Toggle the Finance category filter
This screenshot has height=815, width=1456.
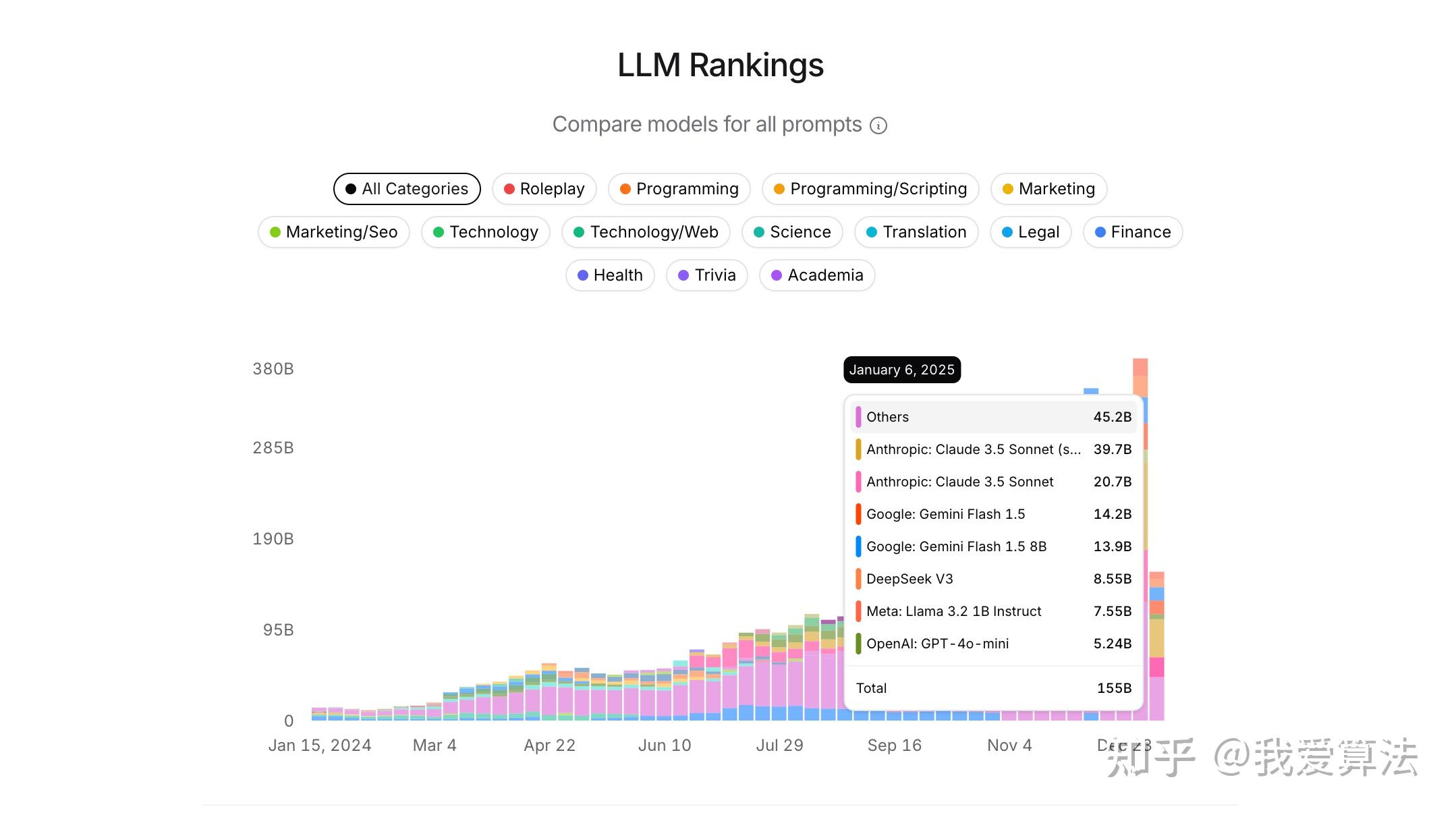point(1132,232)
